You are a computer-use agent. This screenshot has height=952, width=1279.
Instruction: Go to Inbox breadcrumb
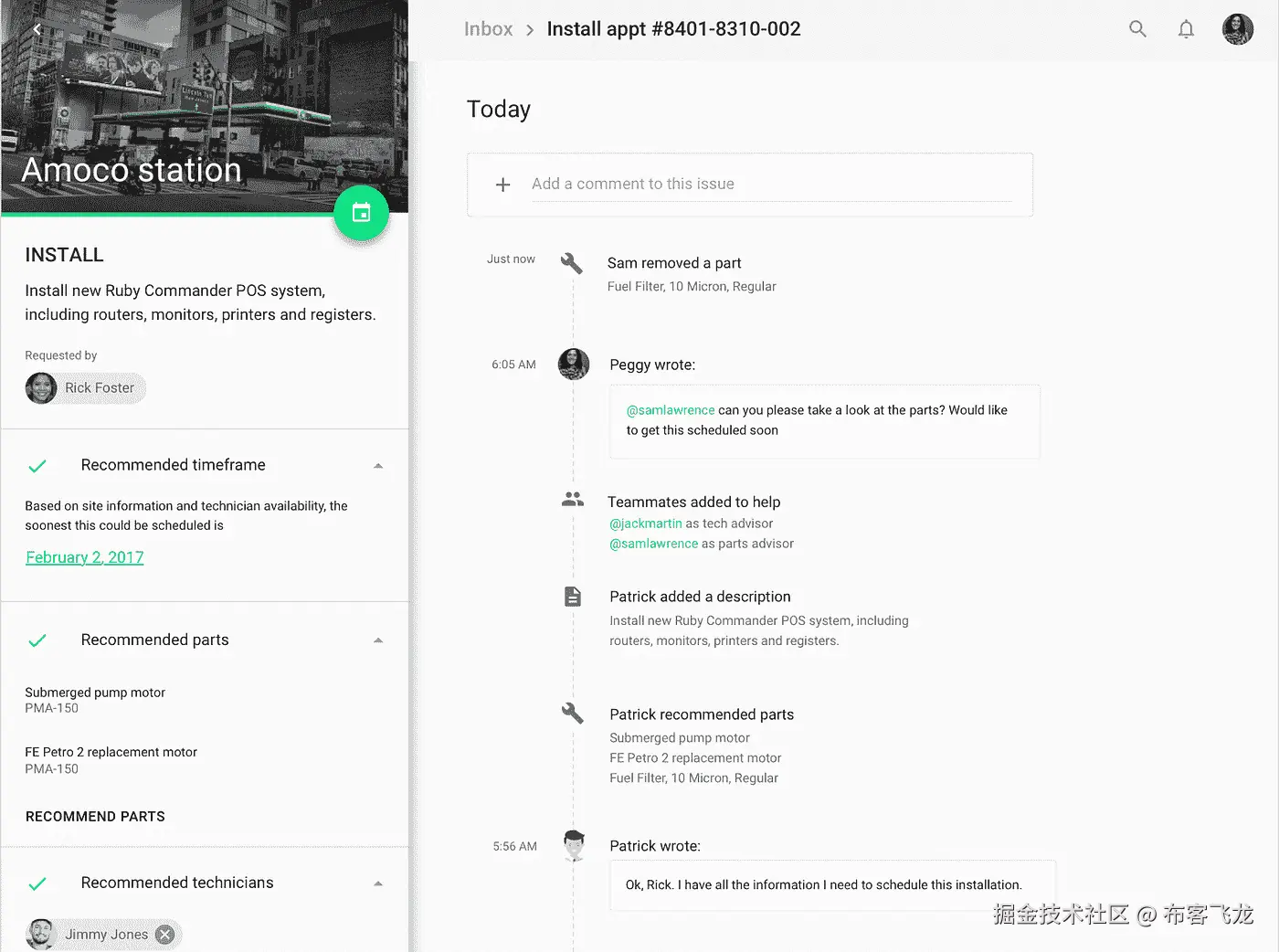[x=488, y=29]
